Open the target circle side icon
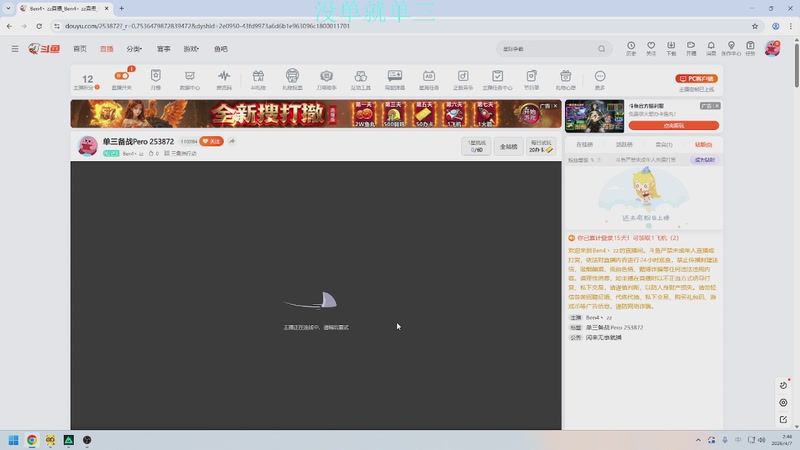Screen dimensions: 800x450 [x=783, y=403]
